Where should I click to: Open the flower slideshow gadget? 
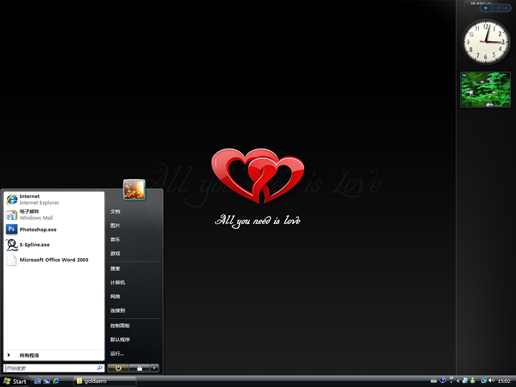[x=485, y=89]
